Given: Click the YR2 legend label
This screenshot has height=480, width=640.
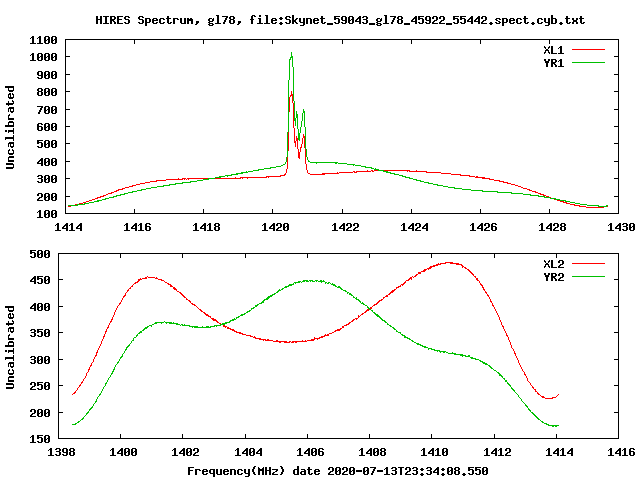Looking at the screenshot, I should [x=553, y=277].
